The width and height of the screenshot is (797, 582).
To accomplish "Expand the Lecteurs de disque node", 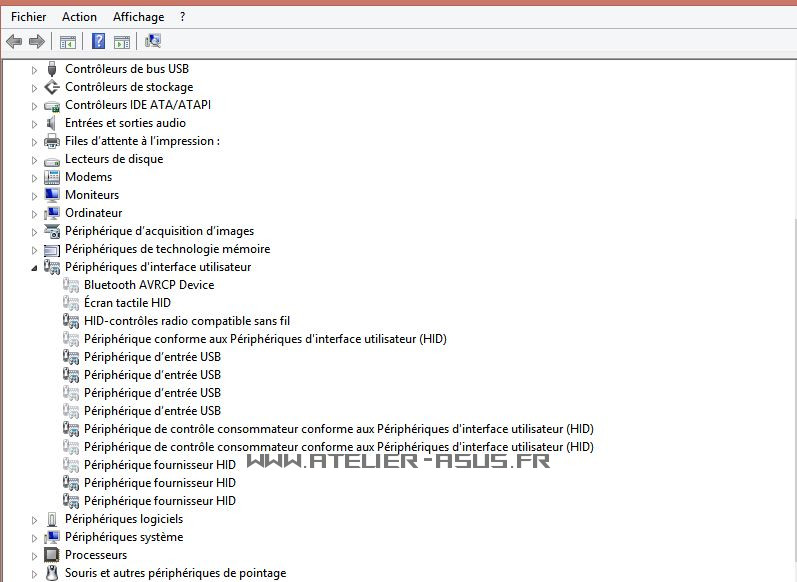I will [x=34, y=159].
